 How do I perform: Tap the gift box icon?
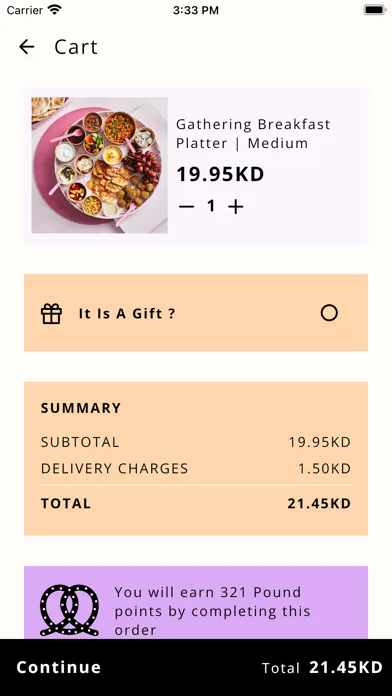(51, 313)
